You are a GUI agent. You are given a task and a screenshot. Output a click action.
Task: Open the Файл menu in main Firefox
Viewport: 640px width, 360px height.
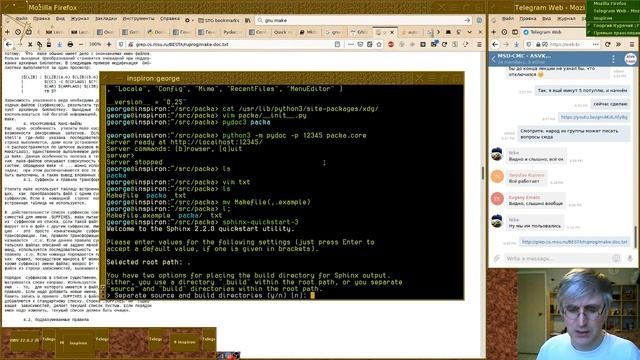tap(21, 19)
